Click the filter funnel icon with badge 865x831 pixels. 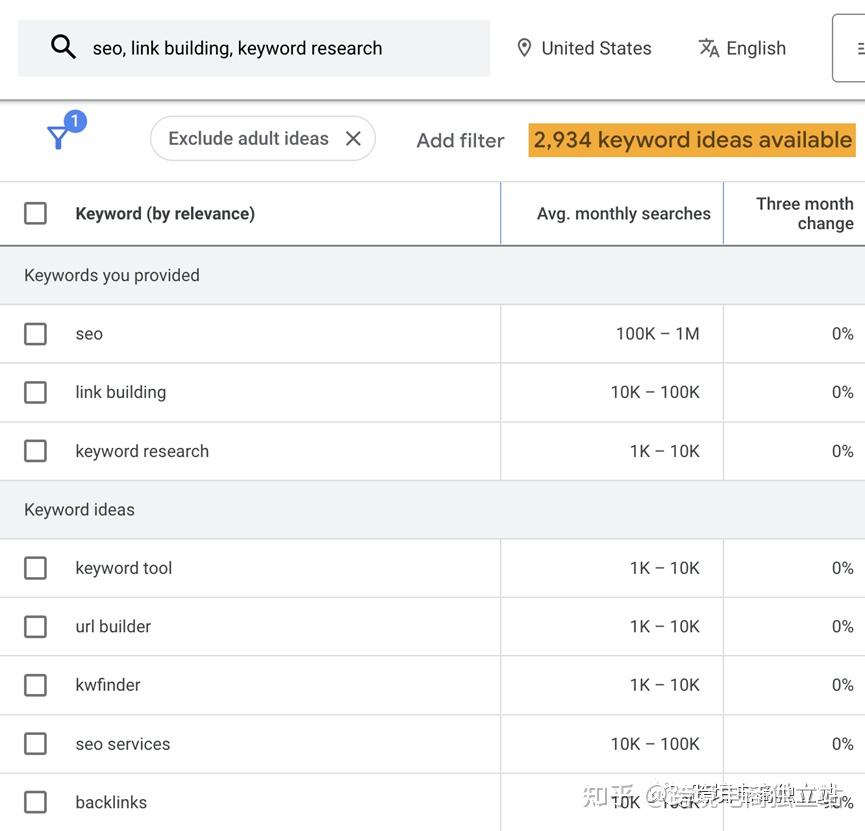[x=60, y=140]
